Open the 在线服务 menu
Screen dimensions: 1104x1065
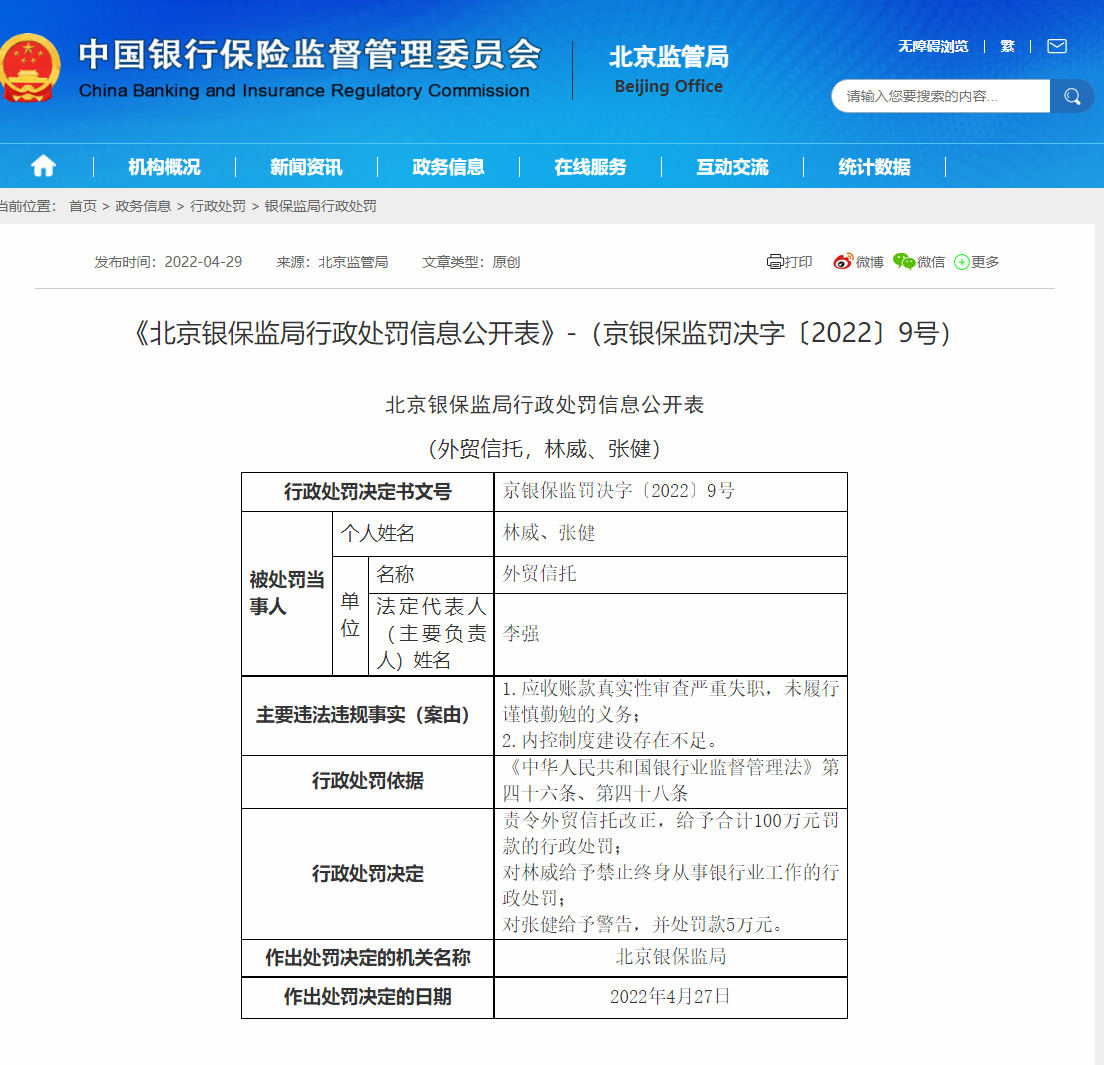pyautogui.click(x=590, y=167)
